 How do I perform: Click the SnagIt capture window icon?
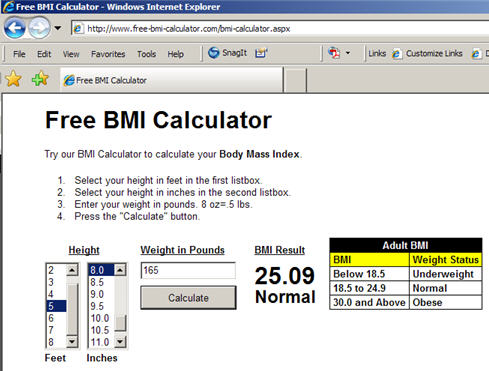point(261,53)
